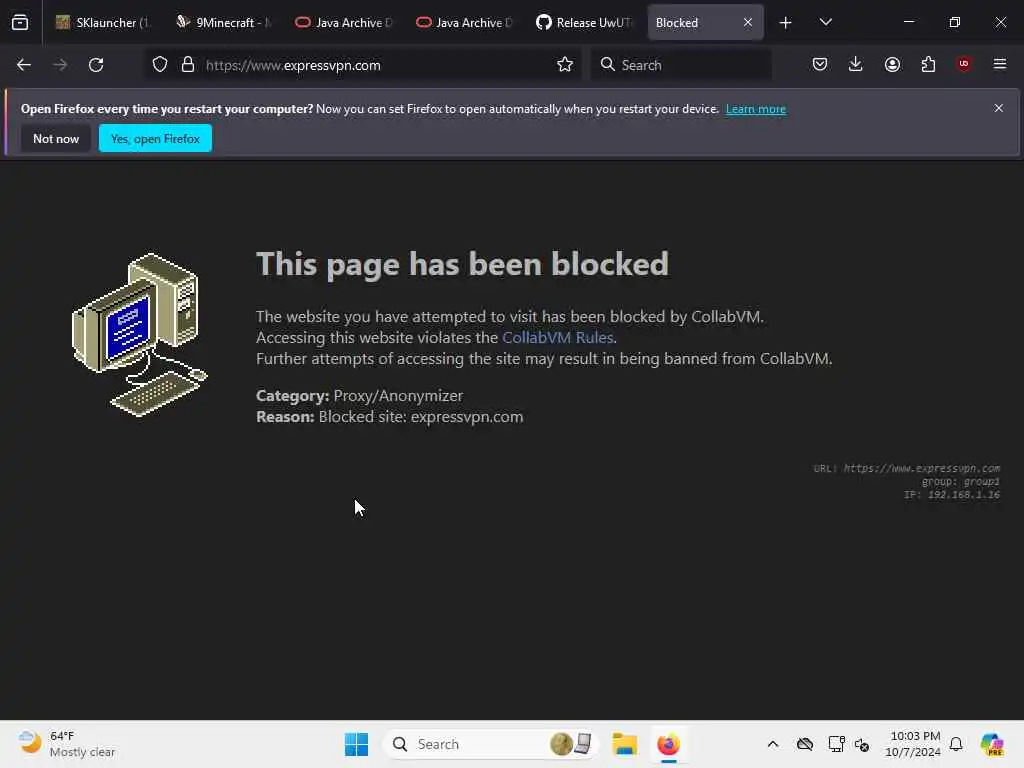Open the Firefox account icon
The height and width of the screenshot is (768, 1024).
892,64
